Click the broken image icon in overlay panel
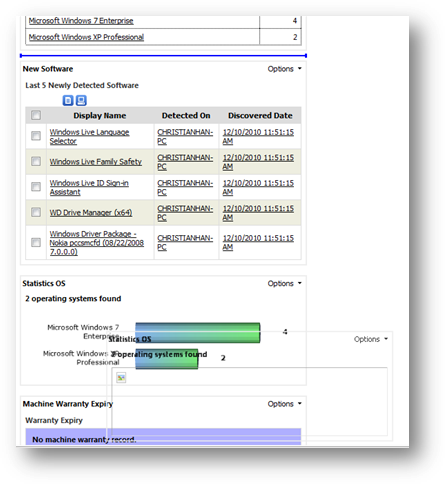 (121, 378)
